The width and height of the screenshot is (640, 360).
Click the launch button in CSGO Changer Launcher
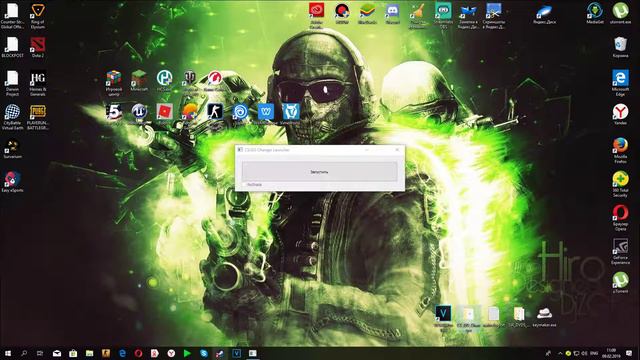point(319,172)
